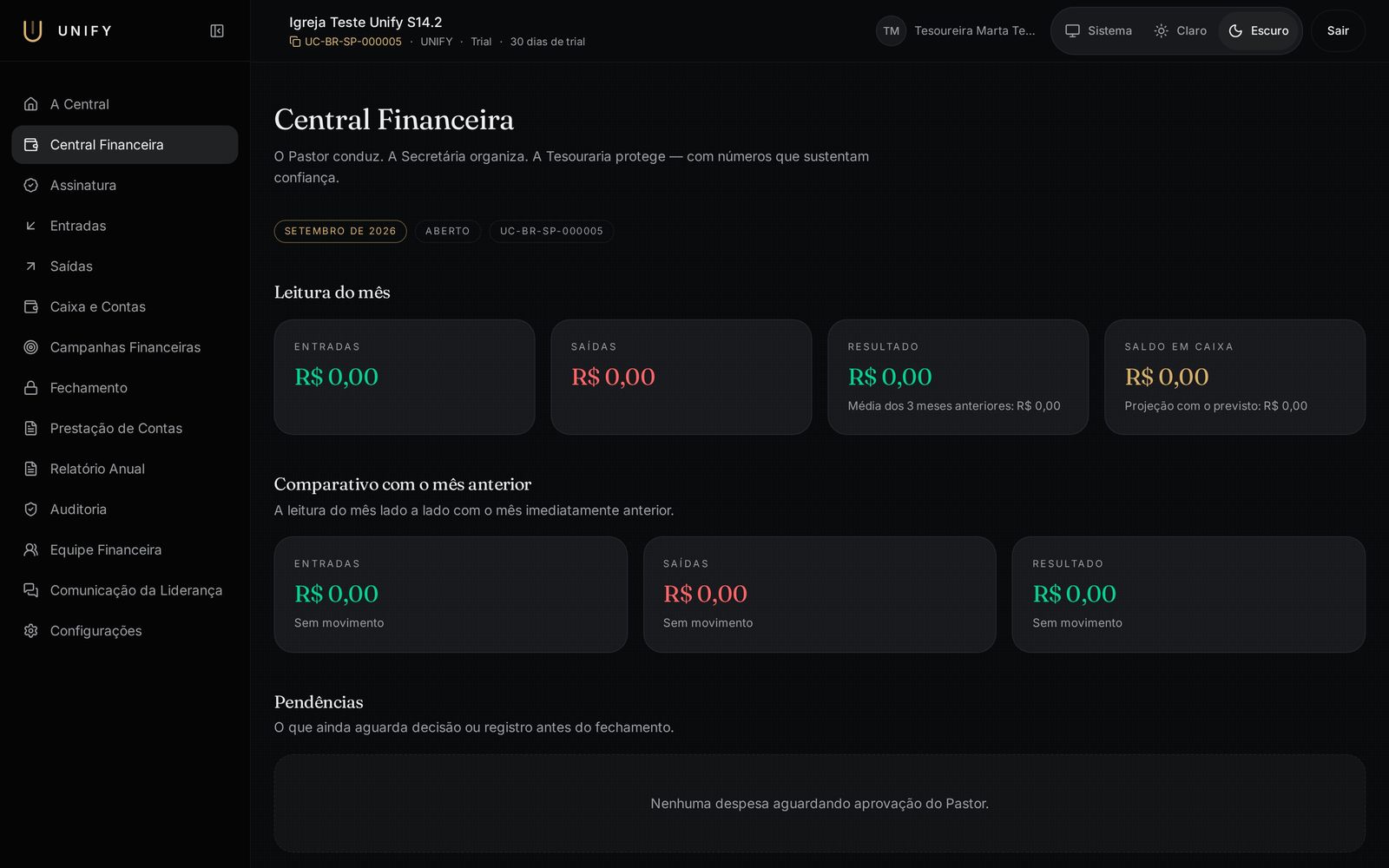Click the people icon beside Equipe Financeira

31,549
